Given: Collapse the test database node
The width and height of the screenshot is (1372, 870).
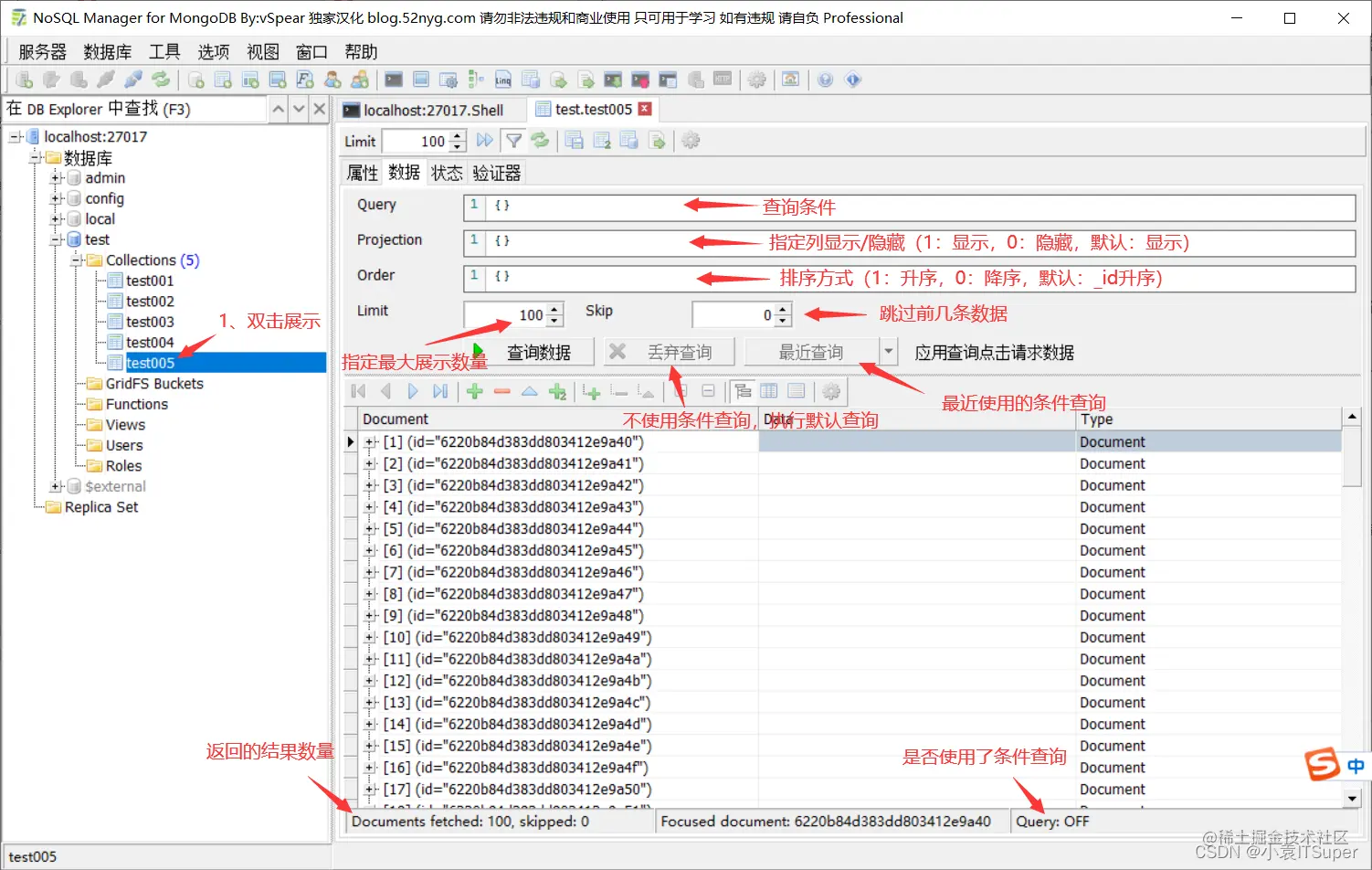Looking at the screenshot, I should click(57, 239).
